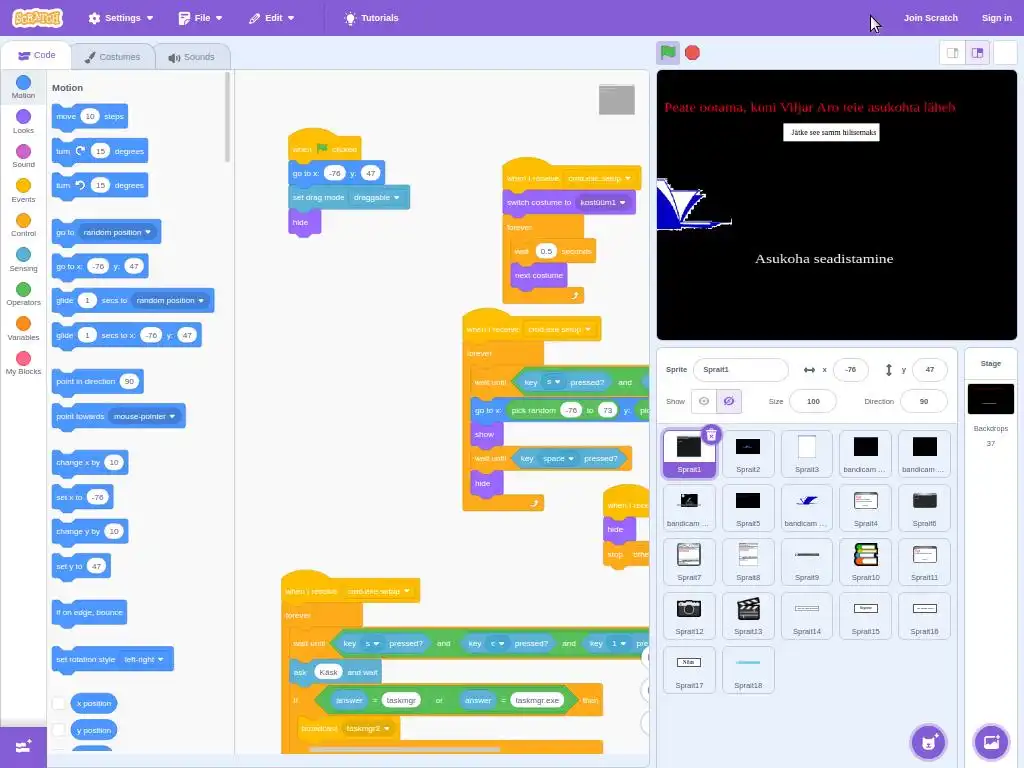The height and width of the screenshot is (768, 1024).
Task: Select the Sprait7 sprite thumbnail
Action: (689, 562)
